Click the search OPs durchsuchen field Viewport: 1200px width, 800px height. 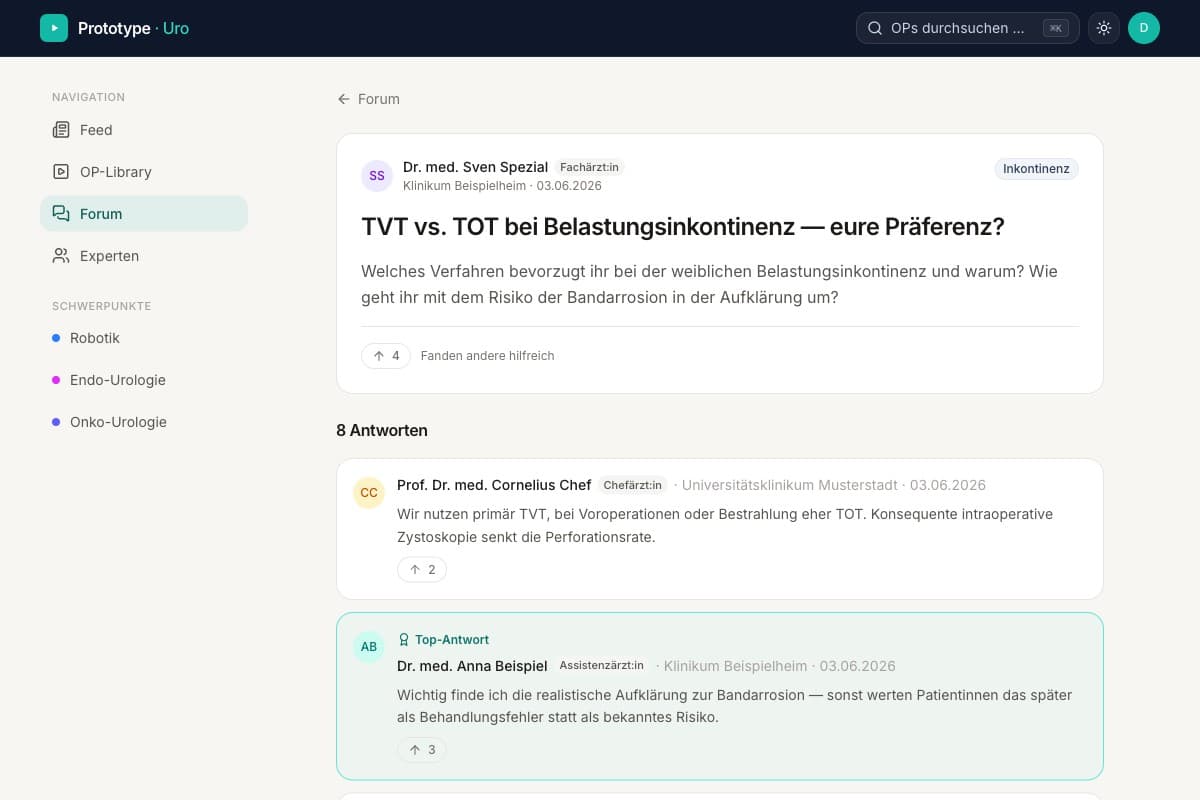click(967, 28)
